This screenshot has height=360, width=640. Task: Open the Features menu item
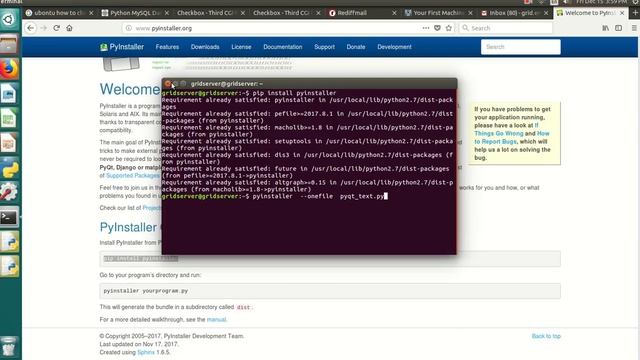pos(167,47)
